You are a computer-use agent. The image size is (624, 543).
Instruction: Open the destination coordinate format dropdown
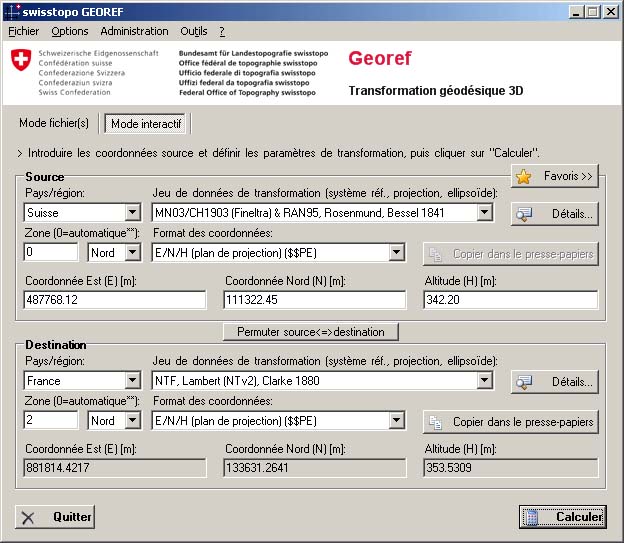pos(396,421)
